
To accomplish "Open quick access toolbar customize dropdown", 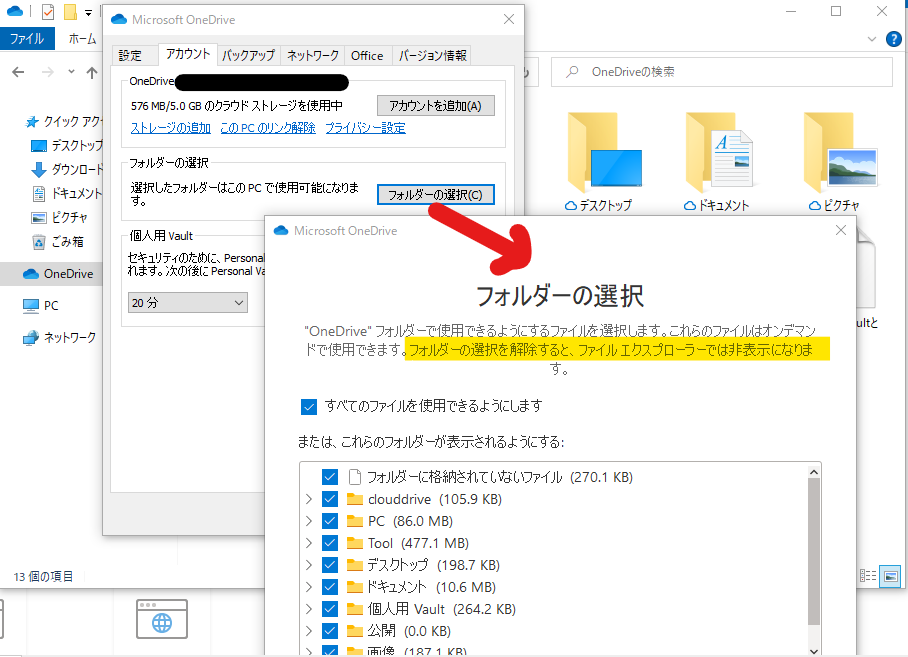I will 88,12.
